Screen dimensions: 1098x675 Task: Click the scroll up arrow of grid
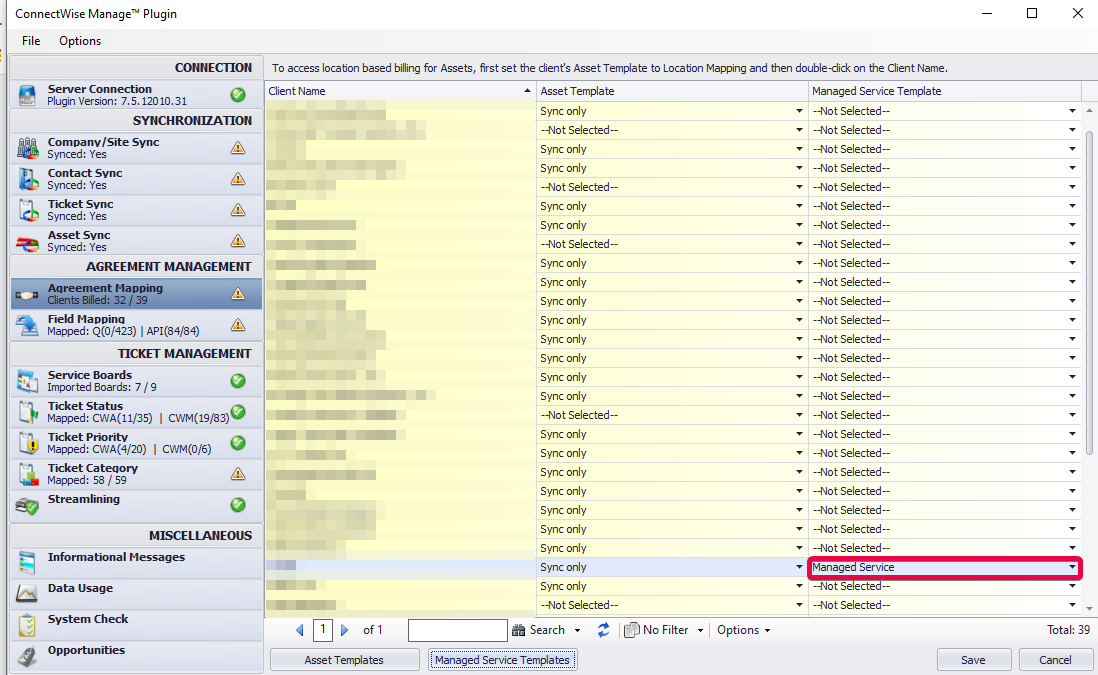(1089, 111)
